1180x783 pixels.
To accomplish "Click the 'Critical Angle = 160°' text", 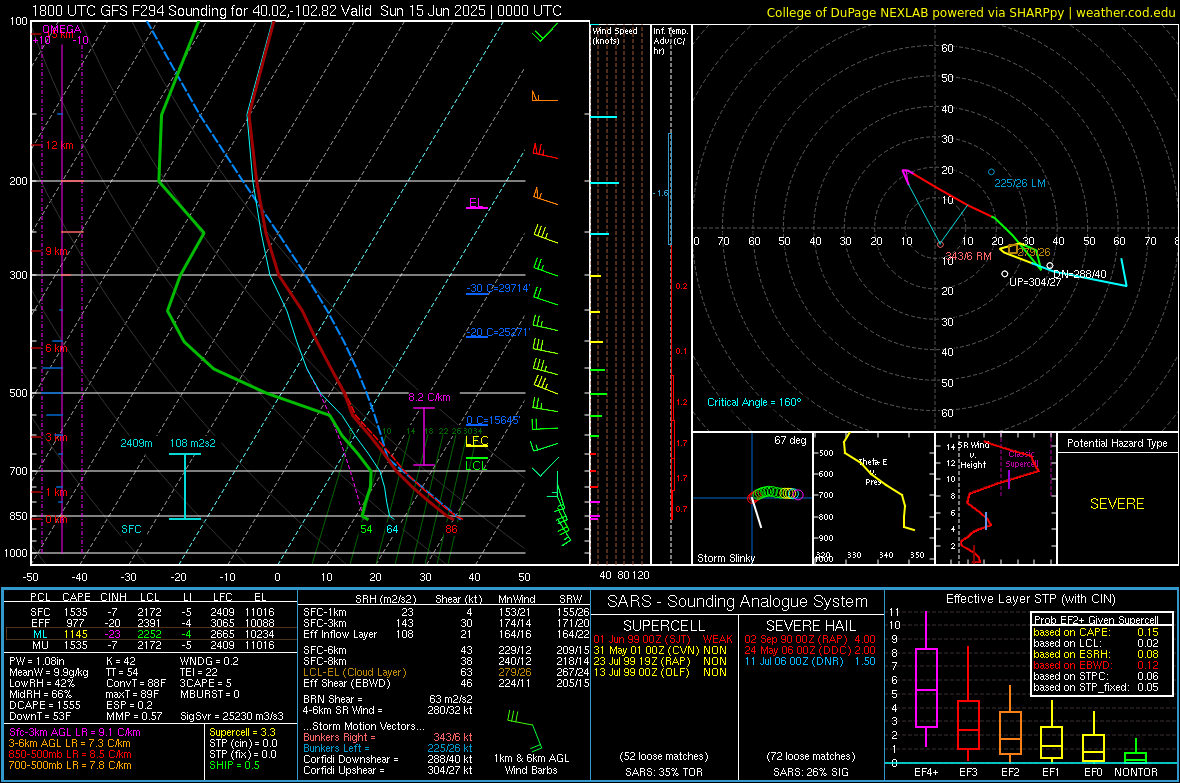I will (x=754, y=402).
